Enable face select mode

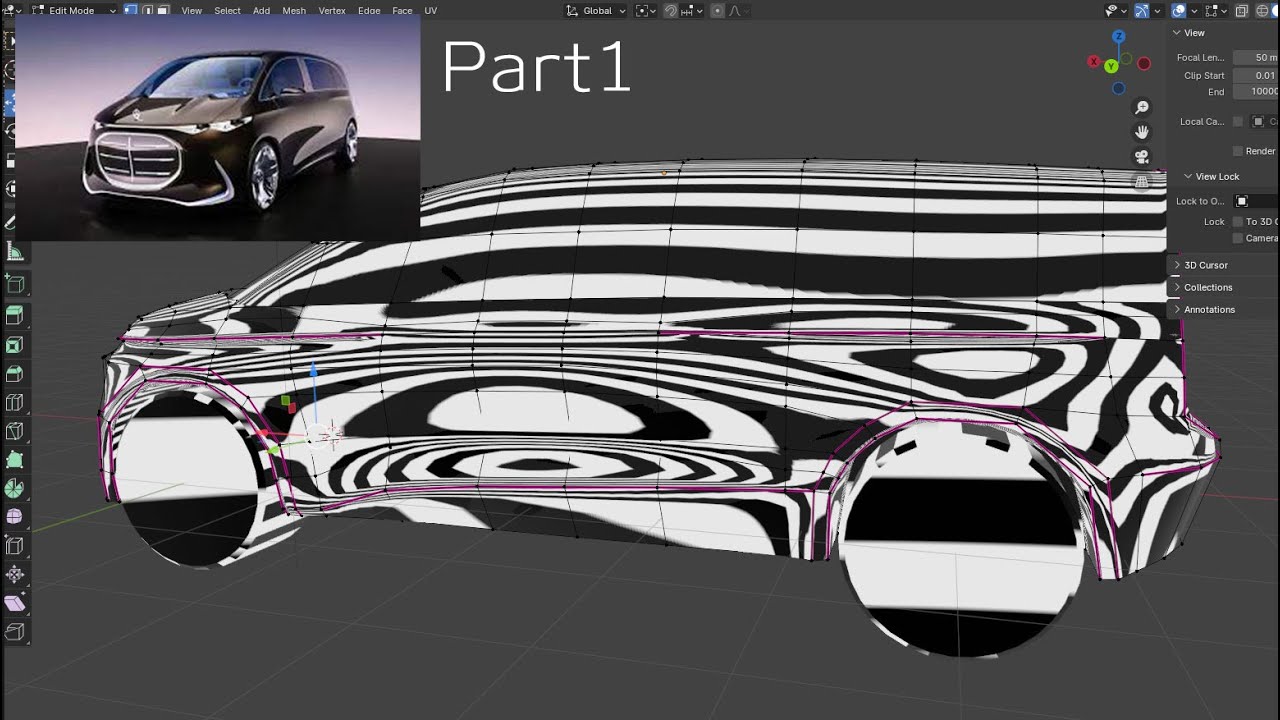pyautogui.click(x=162, y=10)
